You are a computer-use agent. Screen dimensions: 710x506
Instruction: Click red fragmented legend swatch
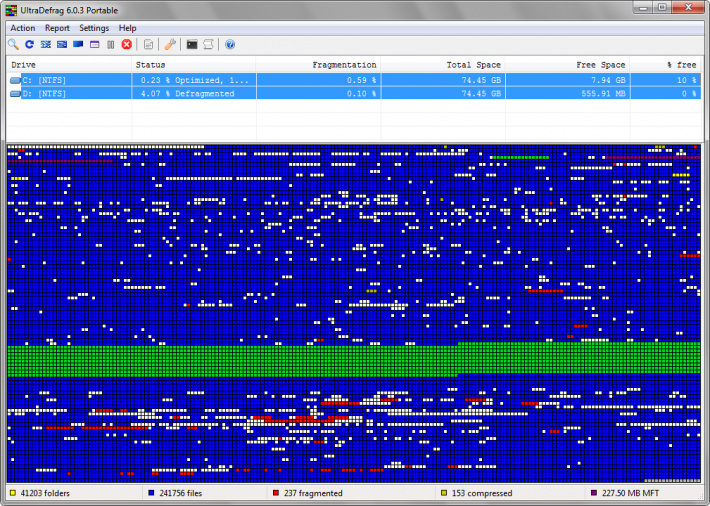(x=276, y=493)
